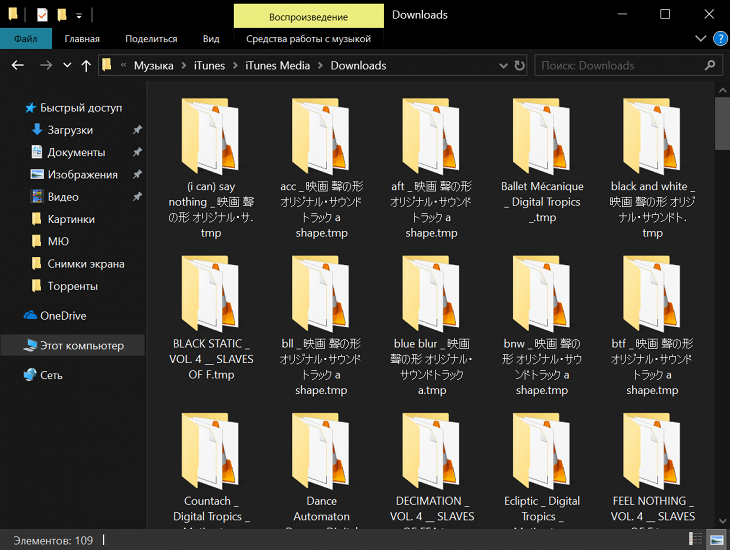Open the Файл menu tab
The width and height of the screenshot is (730, 550).
pyautogui.click(x=26, y=39)
